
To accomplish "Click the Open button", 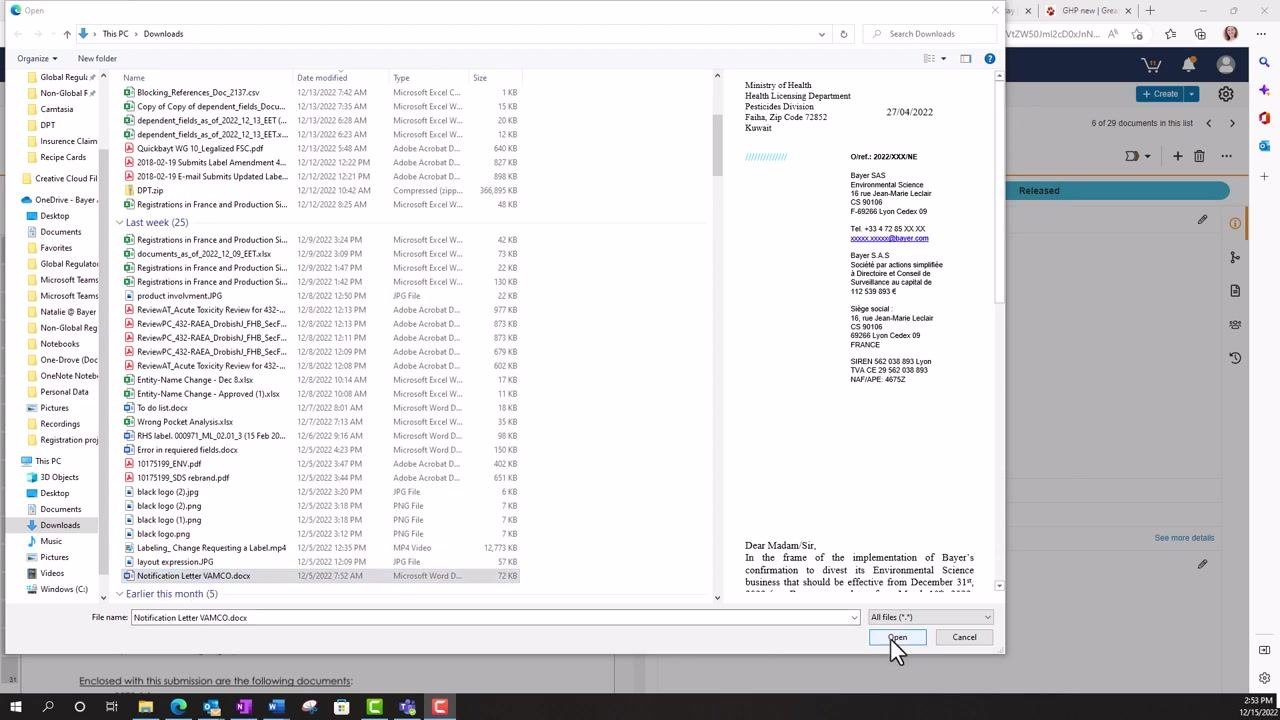I will [897, 638].
